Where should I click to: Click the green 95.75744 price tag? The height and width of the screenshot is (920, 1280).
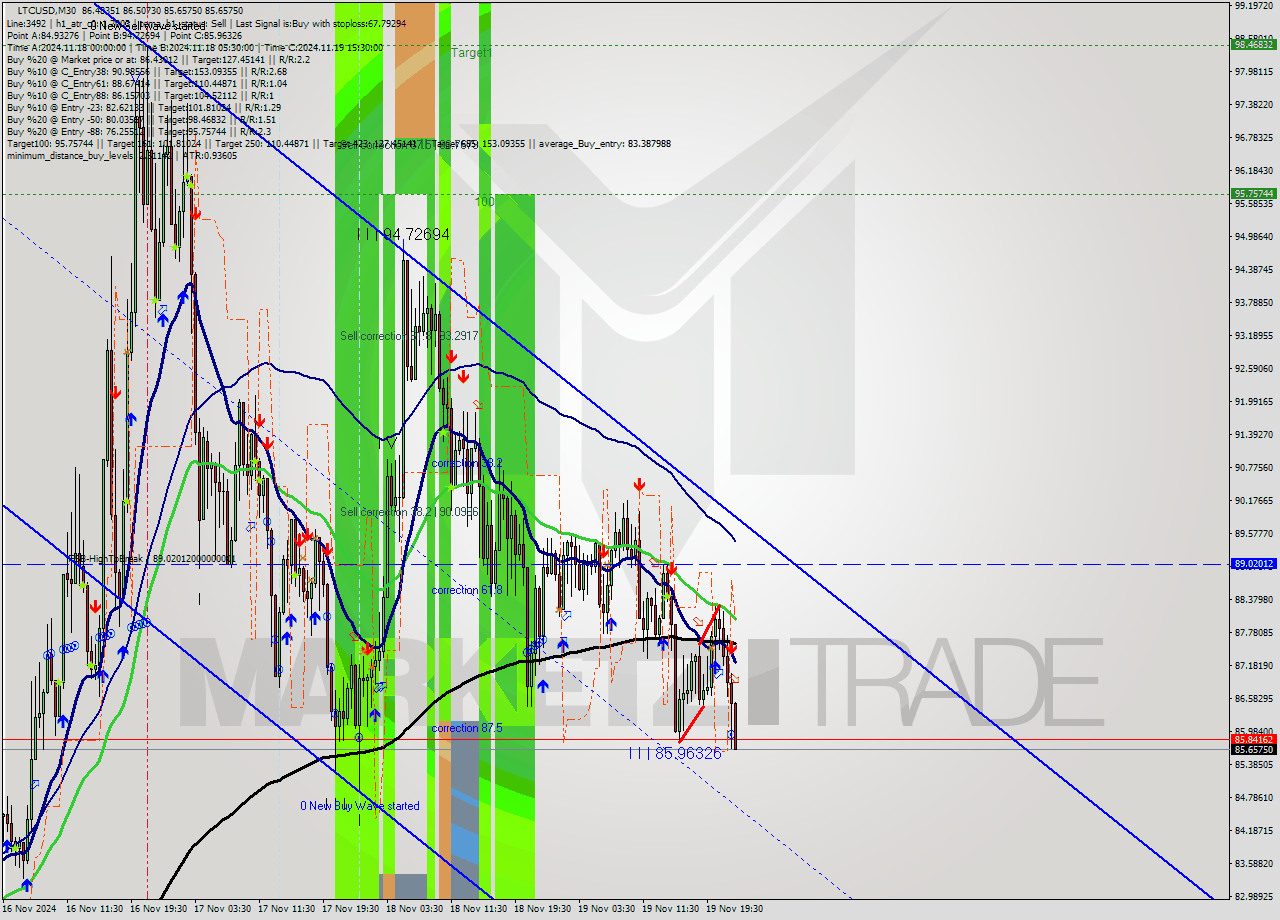1254,193
